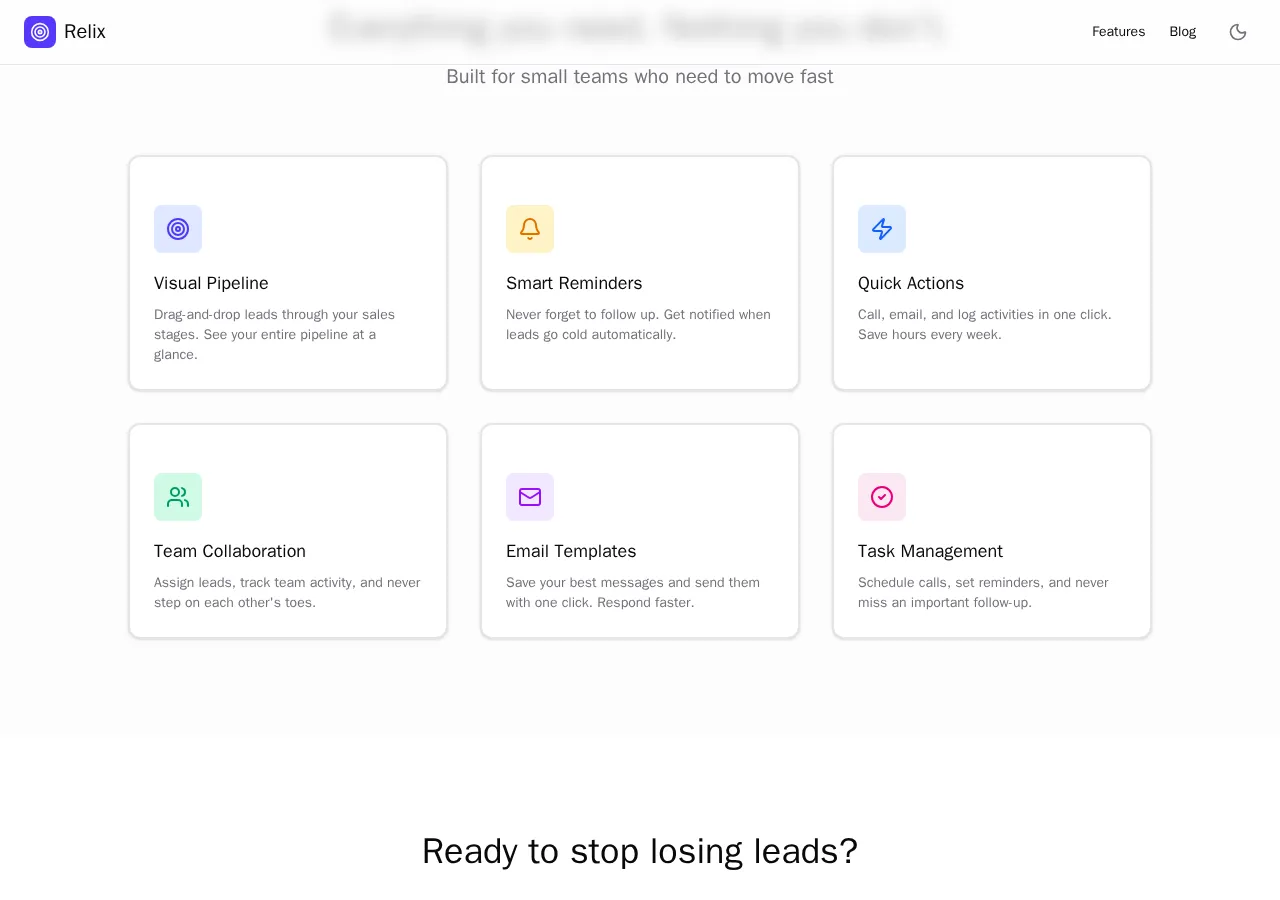Click the Features navigation item
Viewport: 1280px width, 900px height.
click(1118, 31)
